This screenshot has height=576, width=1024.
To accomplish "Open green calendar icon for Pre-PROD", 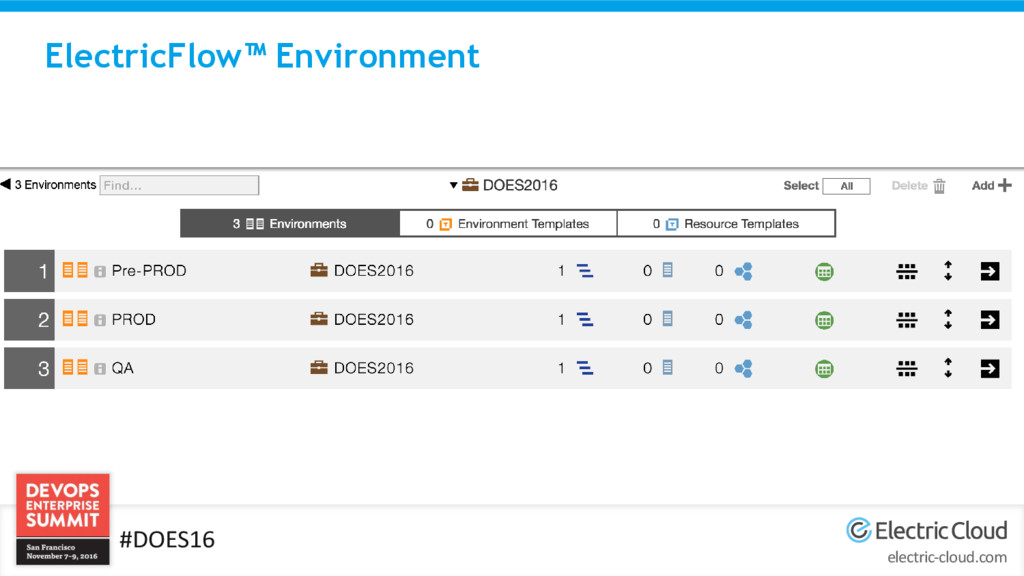I will (824, 271).
